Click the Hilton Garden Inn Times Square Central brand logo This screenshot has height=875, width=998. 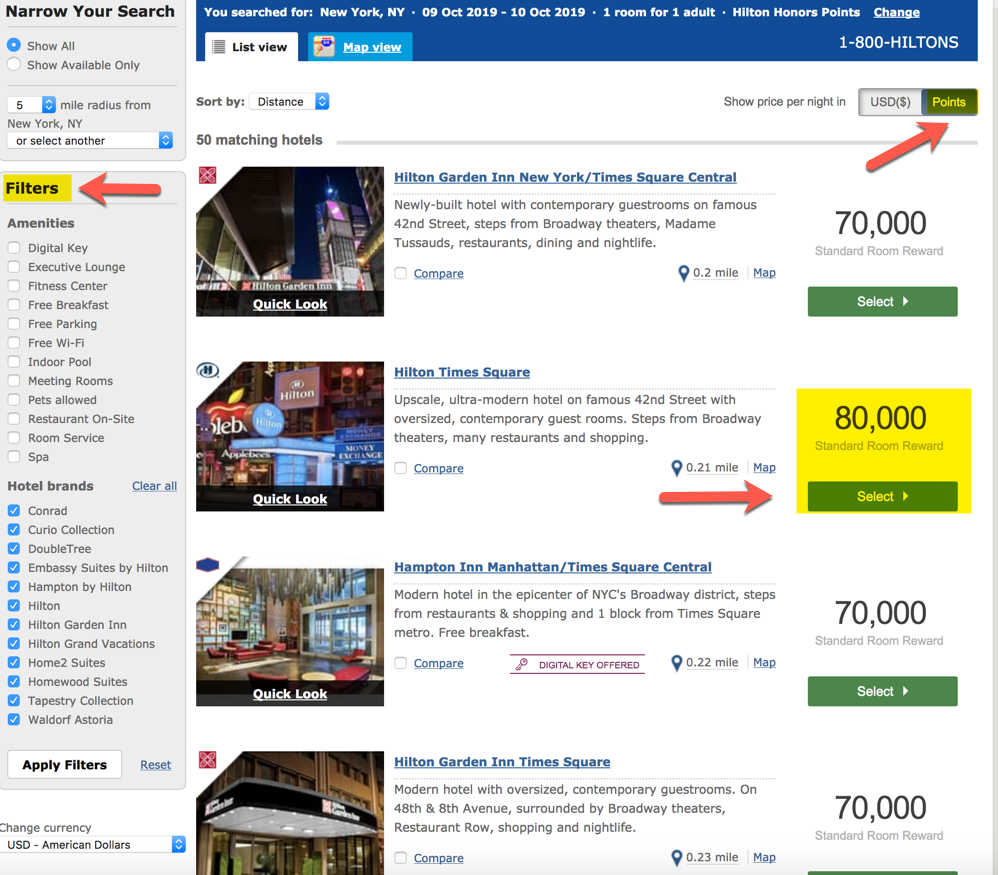pyautogui.click(x=207, y=175)
